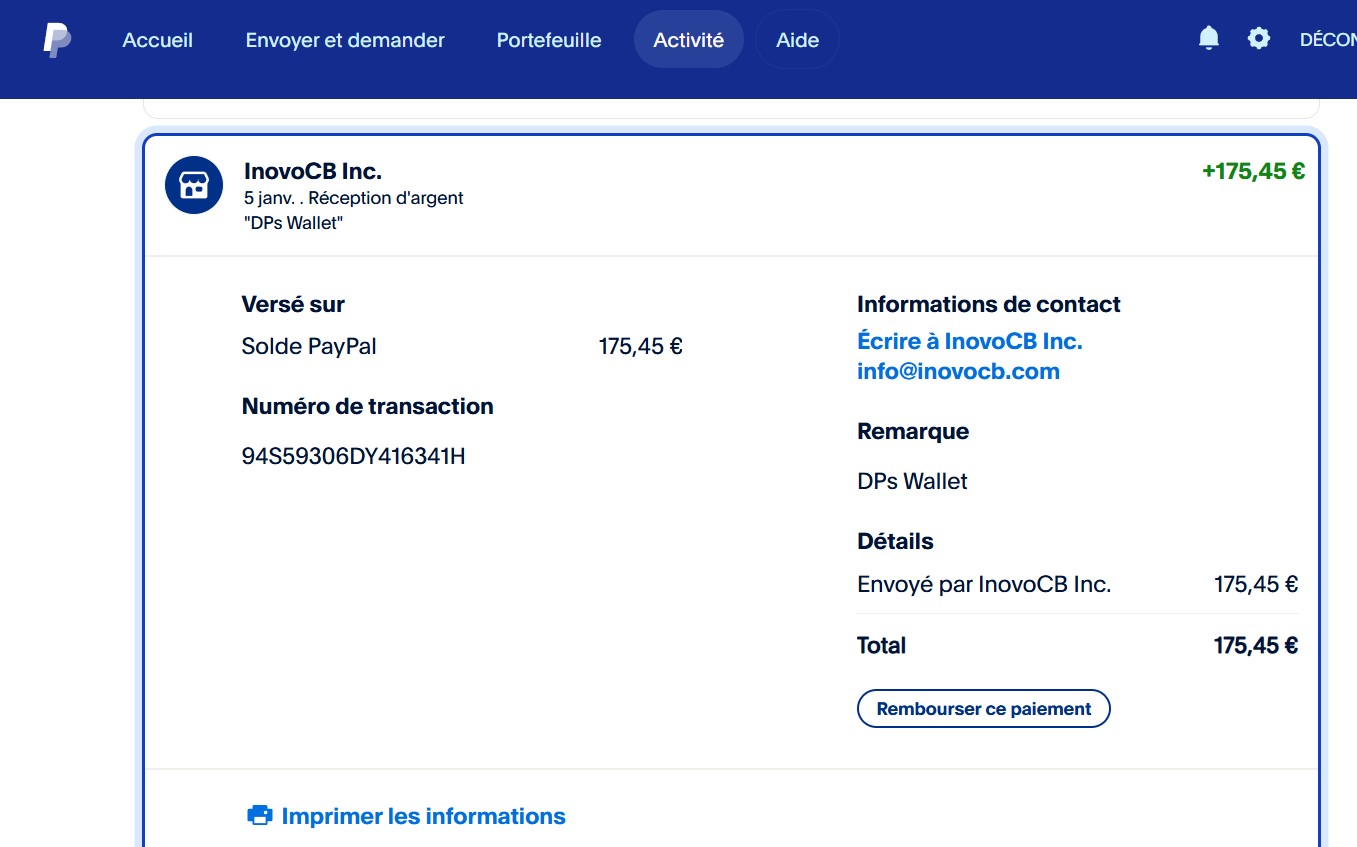Click the Numéro de transaction heading
This screenshot has width=1357, height=847.
coord(368,407)
